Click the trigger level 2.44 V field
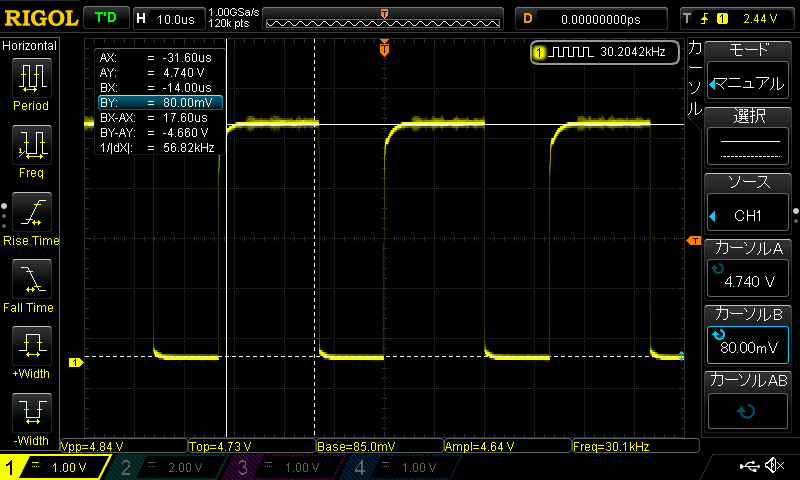Viewport: 800px width, 480px height. tap(738, 19)
